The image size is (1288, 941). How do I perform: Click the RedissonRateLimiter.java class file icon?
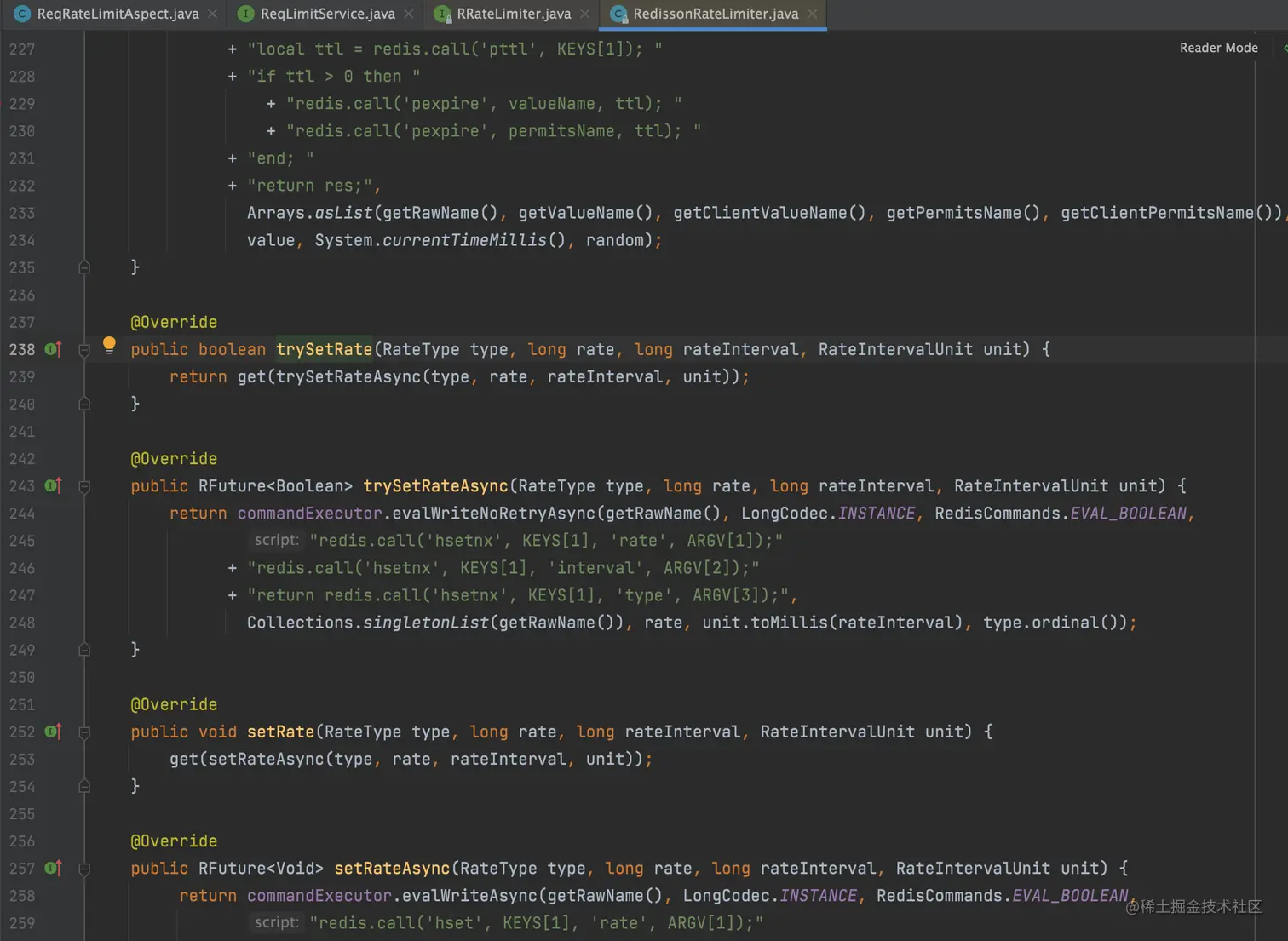pyautogui.click(x=618, y=14)
